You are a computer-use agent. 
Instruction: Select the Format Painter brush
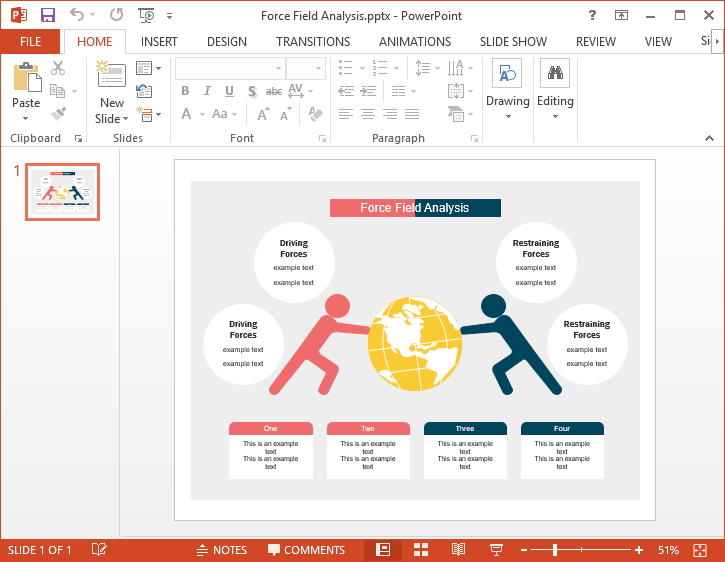tap(58, 114)
